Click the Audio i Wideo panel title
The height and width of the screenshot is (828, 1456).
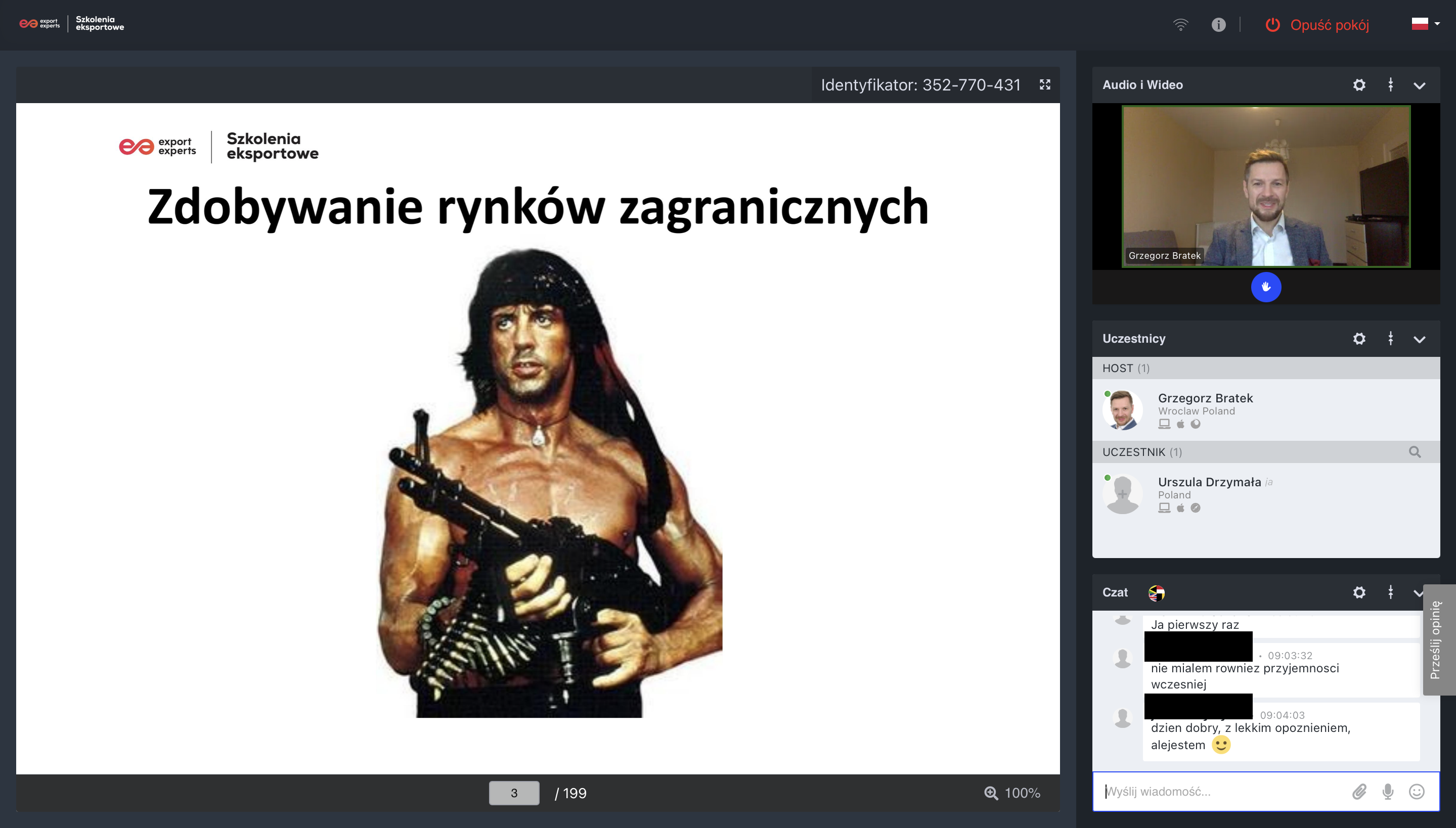click(x=1142, y=85)
